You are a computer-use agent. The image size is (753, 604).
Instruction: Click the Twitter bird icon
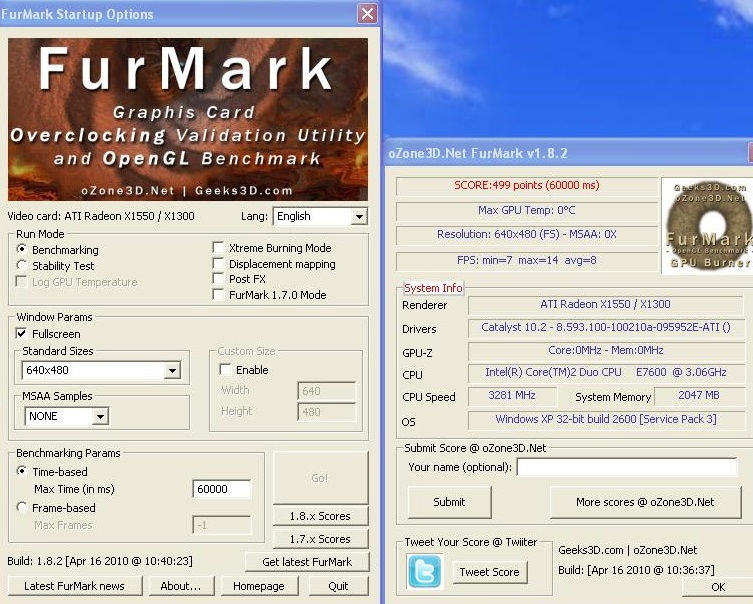(x=425, y=571)
